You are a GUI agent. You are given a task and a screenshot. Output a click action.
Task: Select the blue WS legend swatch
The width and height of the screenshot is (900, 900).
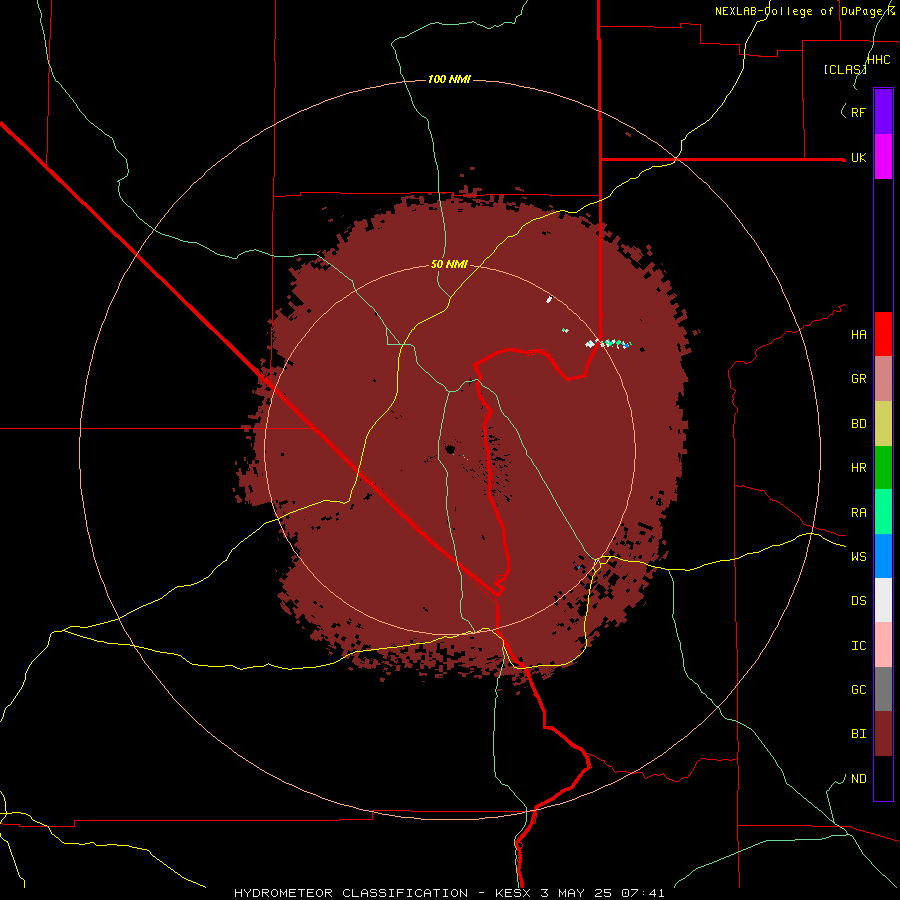tap(883, 556)
